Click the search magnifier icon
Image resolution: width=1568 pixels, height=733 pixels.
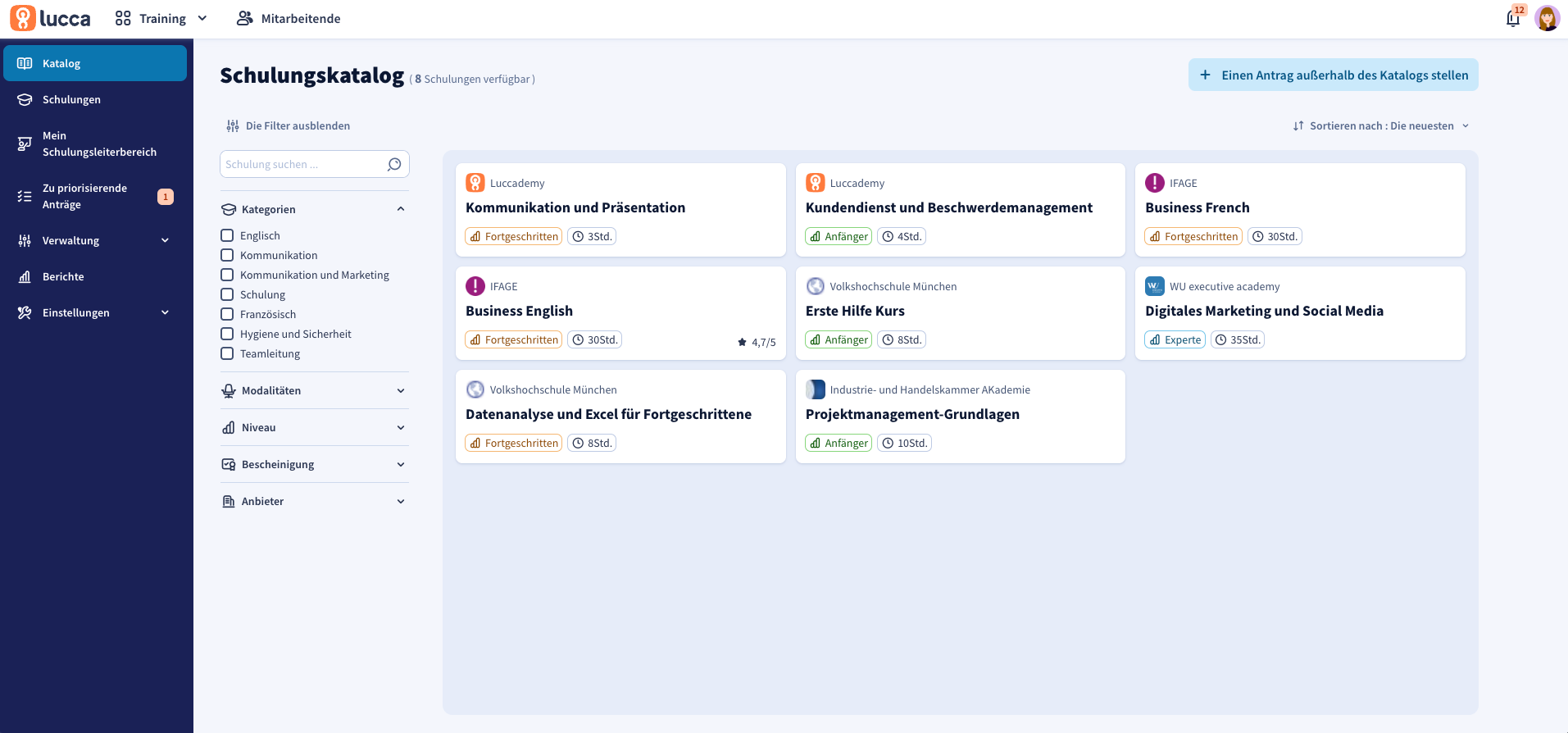tap(394, 164)
